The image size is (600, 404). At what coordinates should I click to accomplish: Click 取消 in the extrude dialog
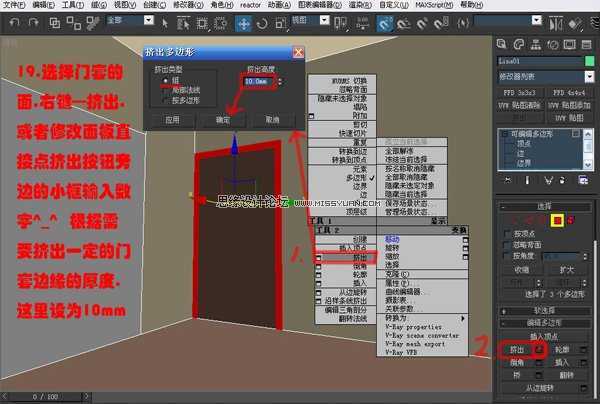(x=272, y=120)
